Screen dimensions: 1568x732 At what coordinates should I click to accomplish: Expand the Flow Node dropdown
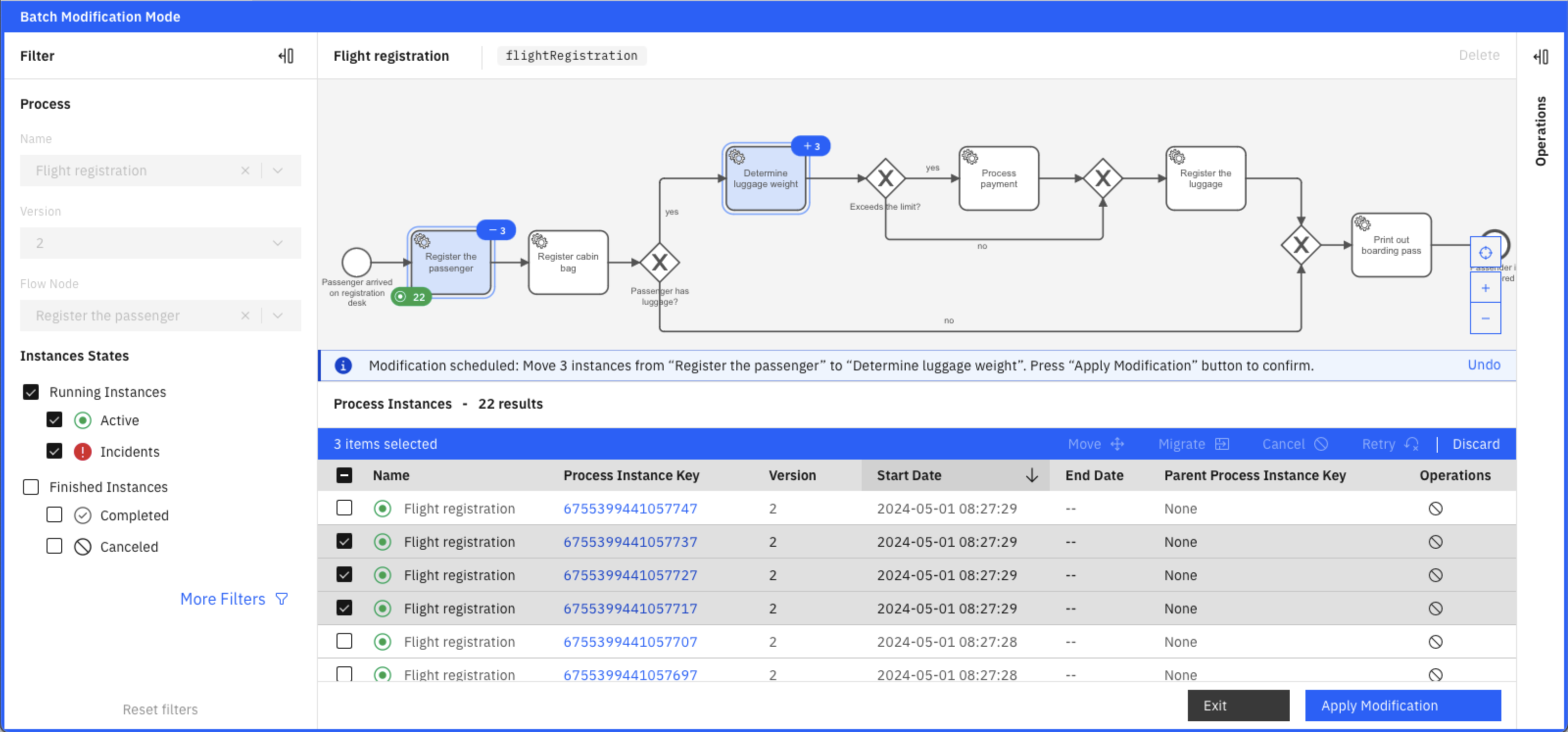coord(280,315)
